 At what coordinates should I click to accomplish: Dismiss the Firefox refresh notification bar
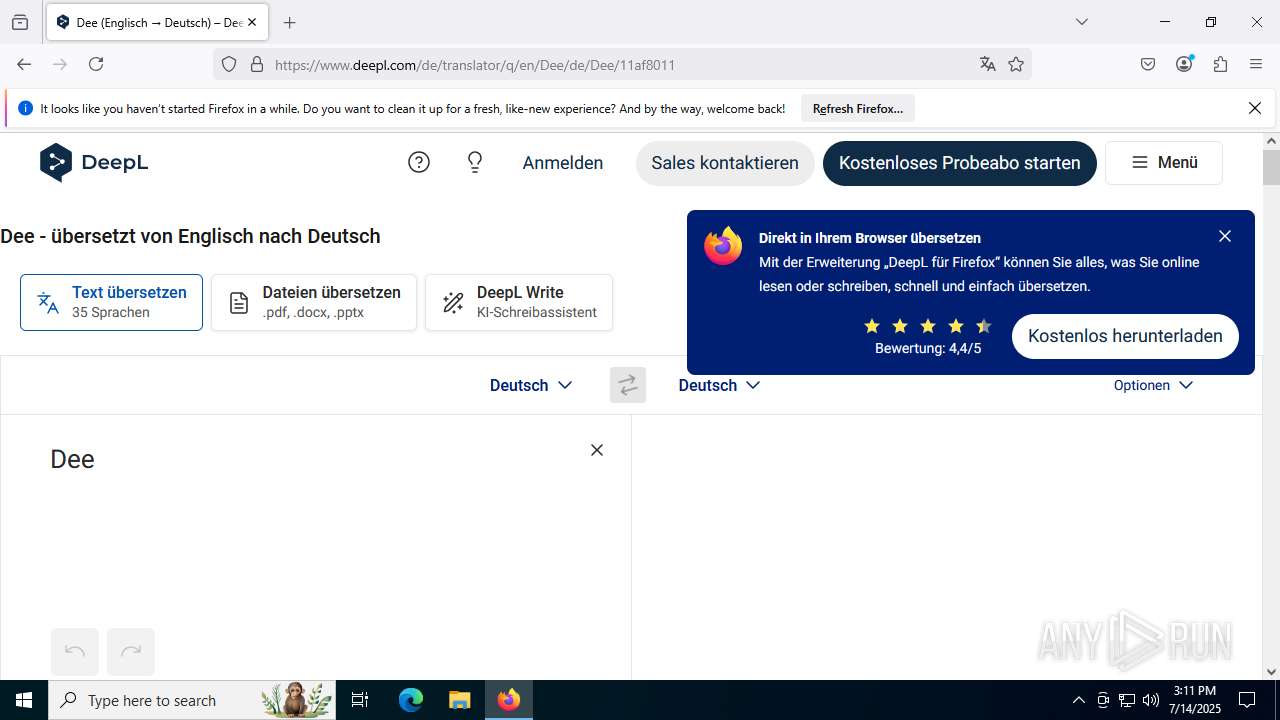coord(1255,108)
